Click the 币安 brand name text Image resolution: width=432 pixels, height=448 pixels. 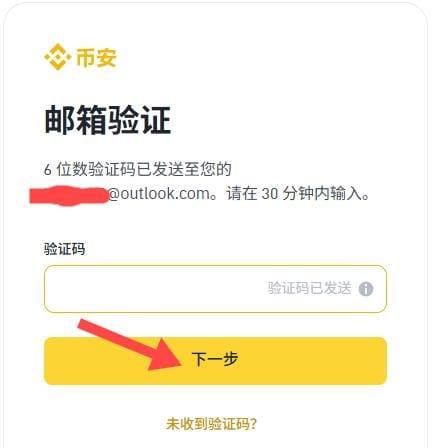coord(96,57)
